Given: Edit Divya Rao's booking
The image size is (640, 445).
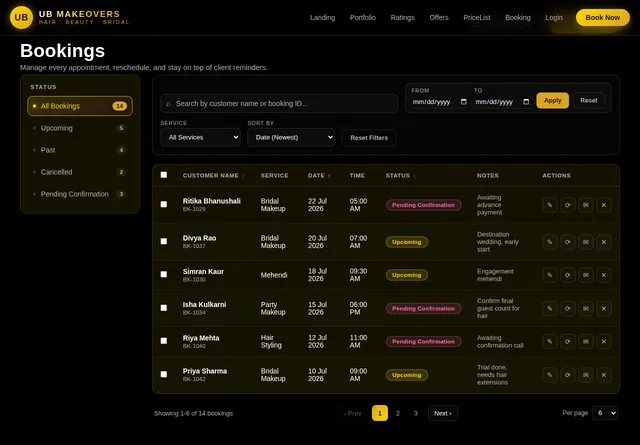Looking at the screenshot, I should [x=550, y=242].
